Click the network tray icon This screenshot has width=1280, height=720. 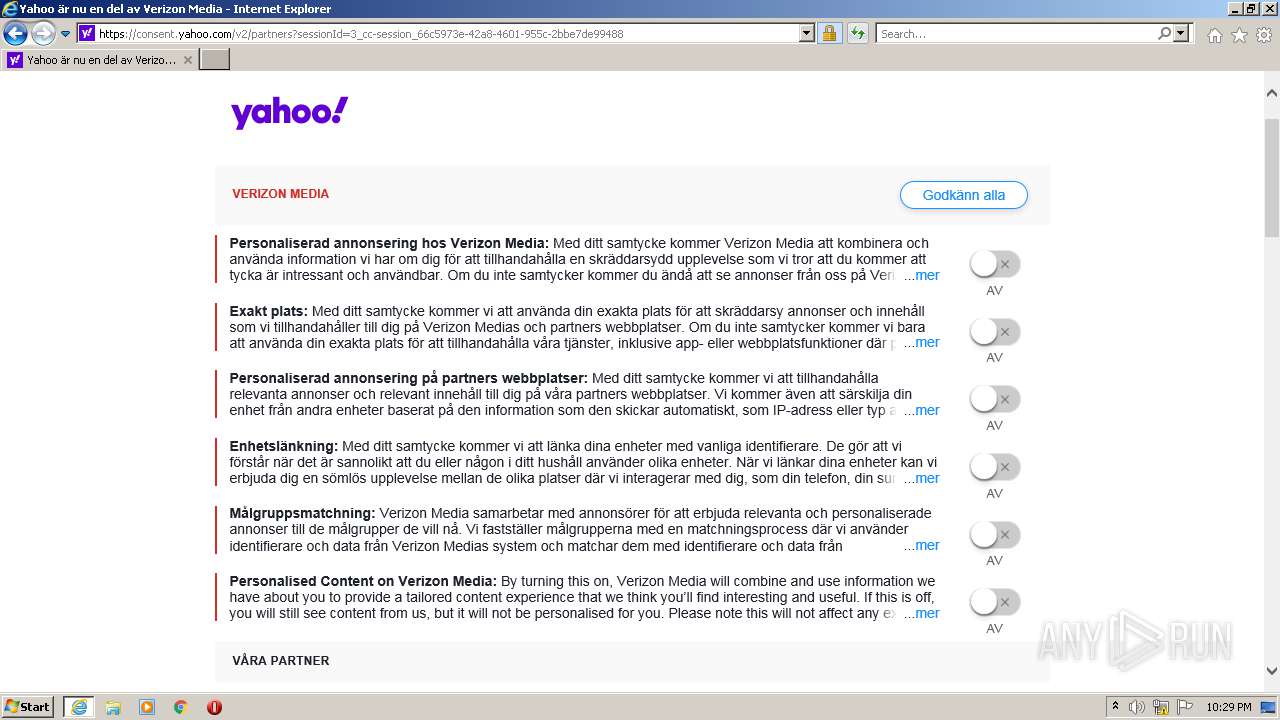(x=1161, y=707)
